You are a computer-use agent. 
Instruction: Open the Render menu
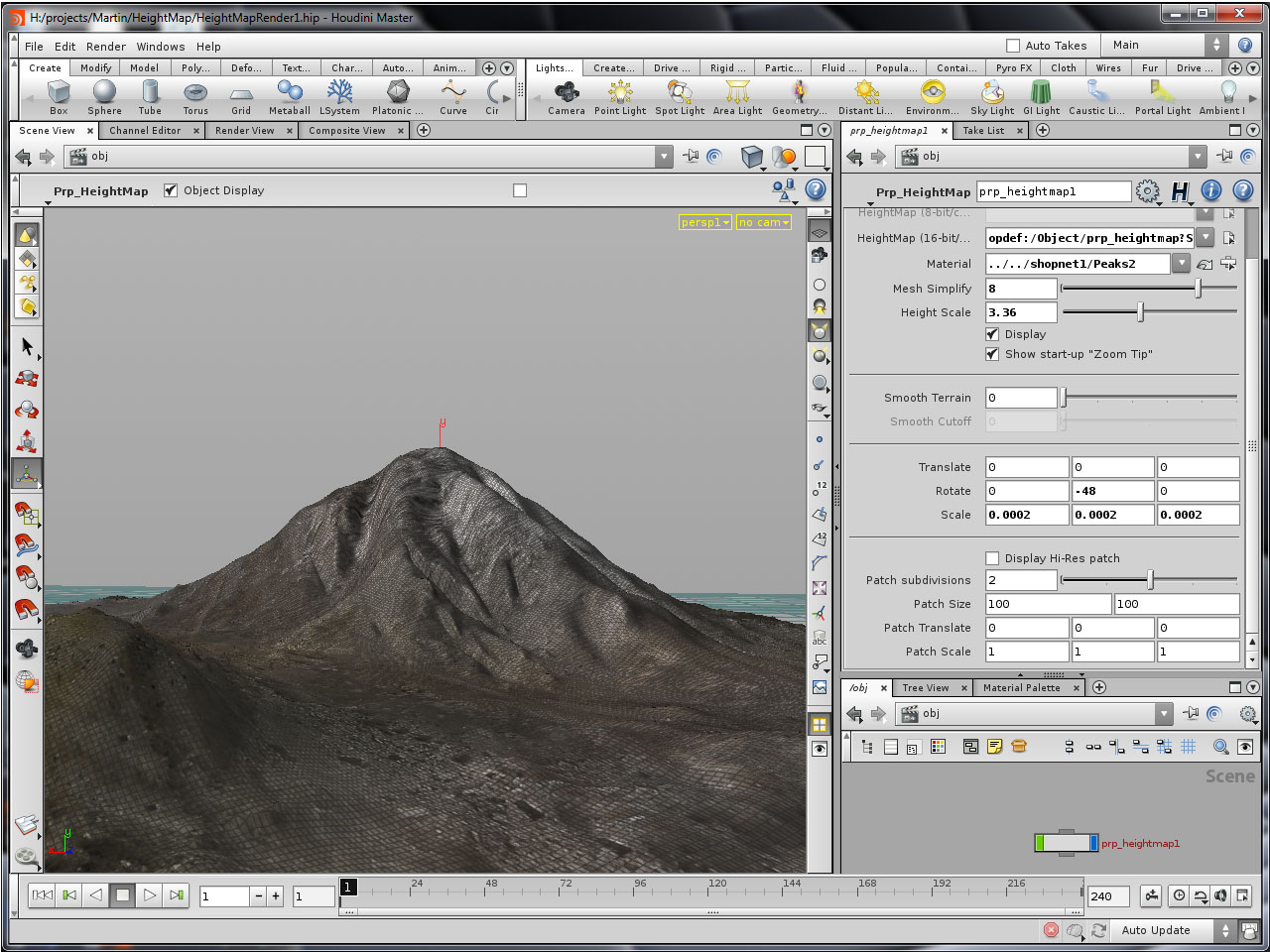pos(105,46)
